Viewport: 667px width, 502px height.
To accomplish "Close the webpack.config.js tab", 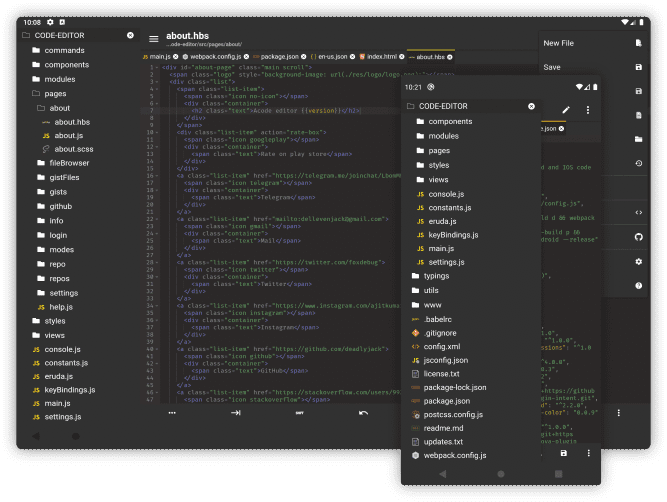I will click(x=246, y=57).
